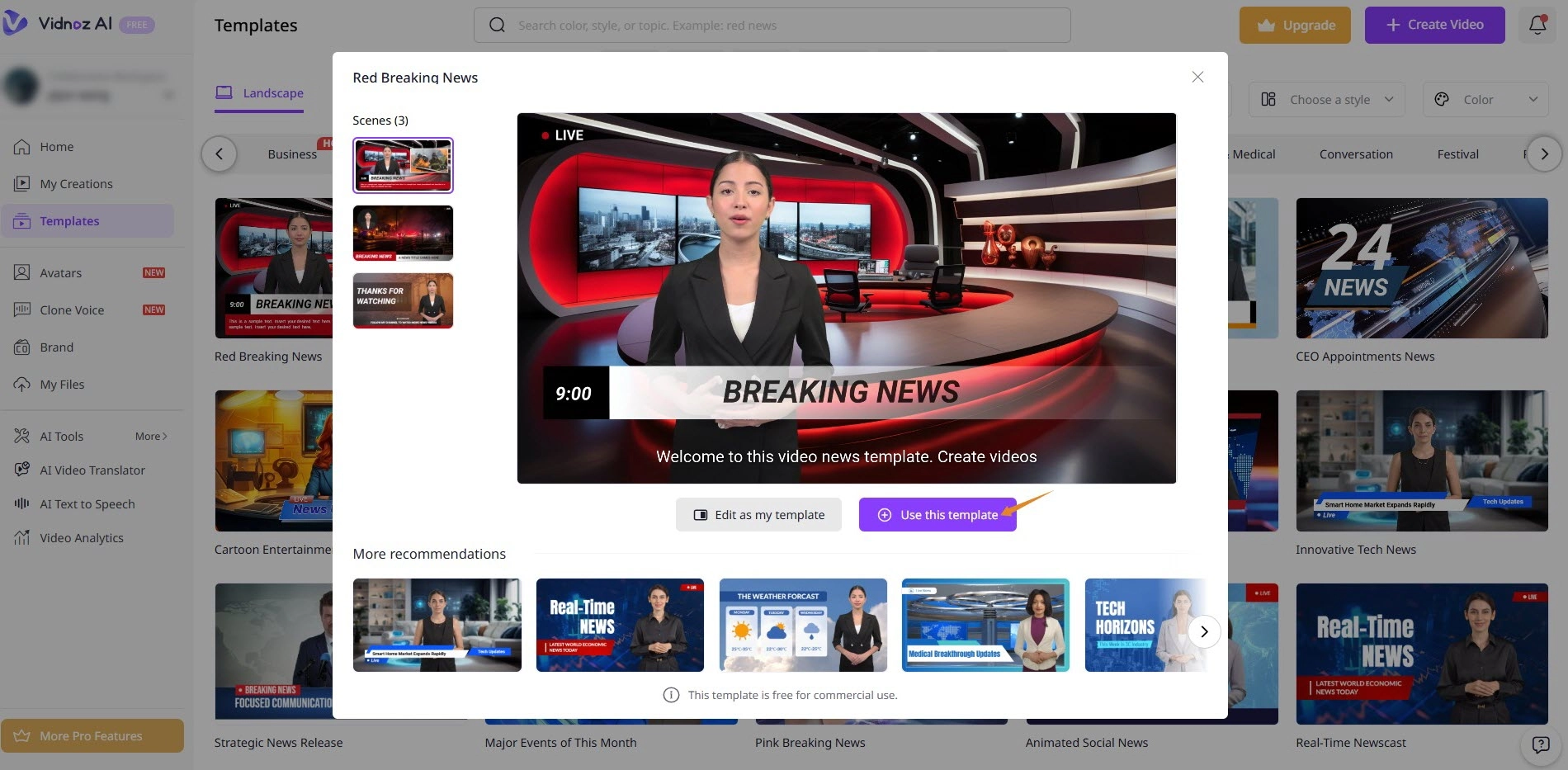The image size is (1568, 770).
Task: Click the next arrow in More recommendations
Action: (x=1204, y=631)
